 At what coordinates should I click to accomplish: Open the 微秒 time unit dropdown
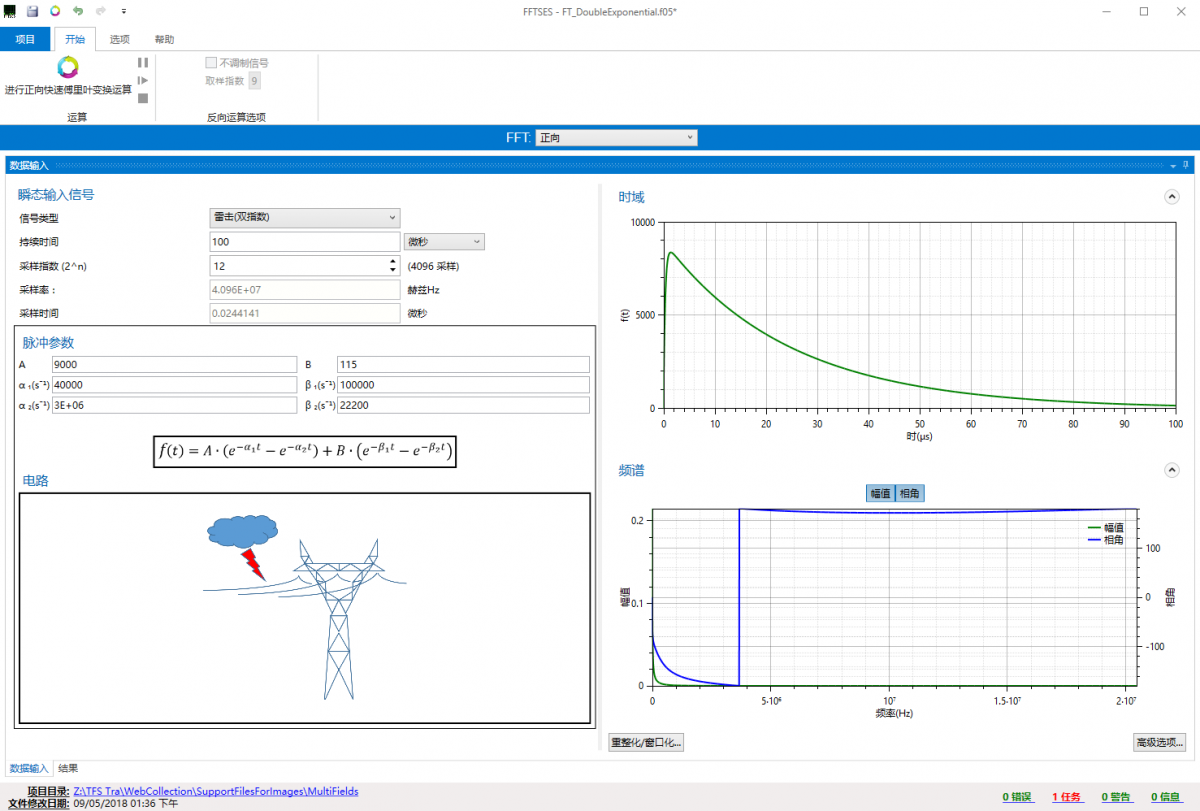click(444, 241)
